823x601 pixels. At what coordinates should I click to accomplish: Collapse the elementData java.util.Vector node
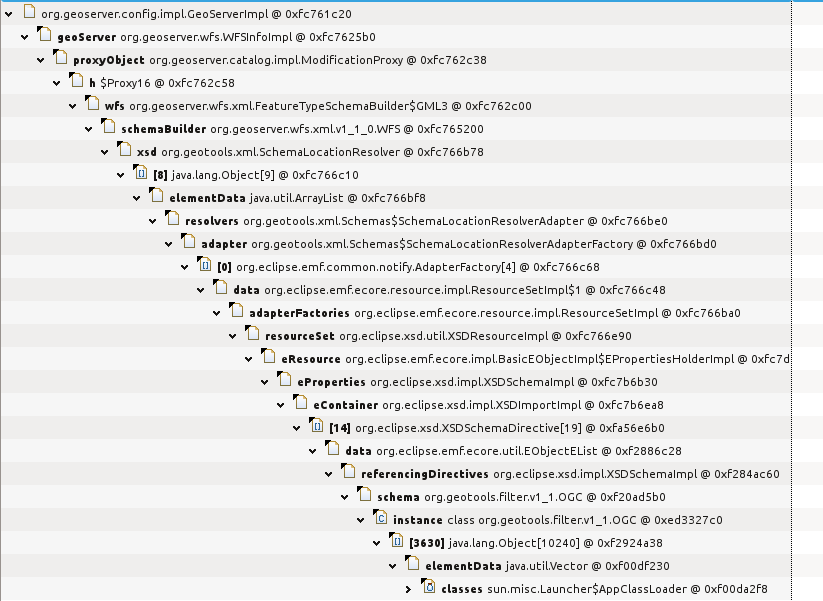(x=393, y=566)
